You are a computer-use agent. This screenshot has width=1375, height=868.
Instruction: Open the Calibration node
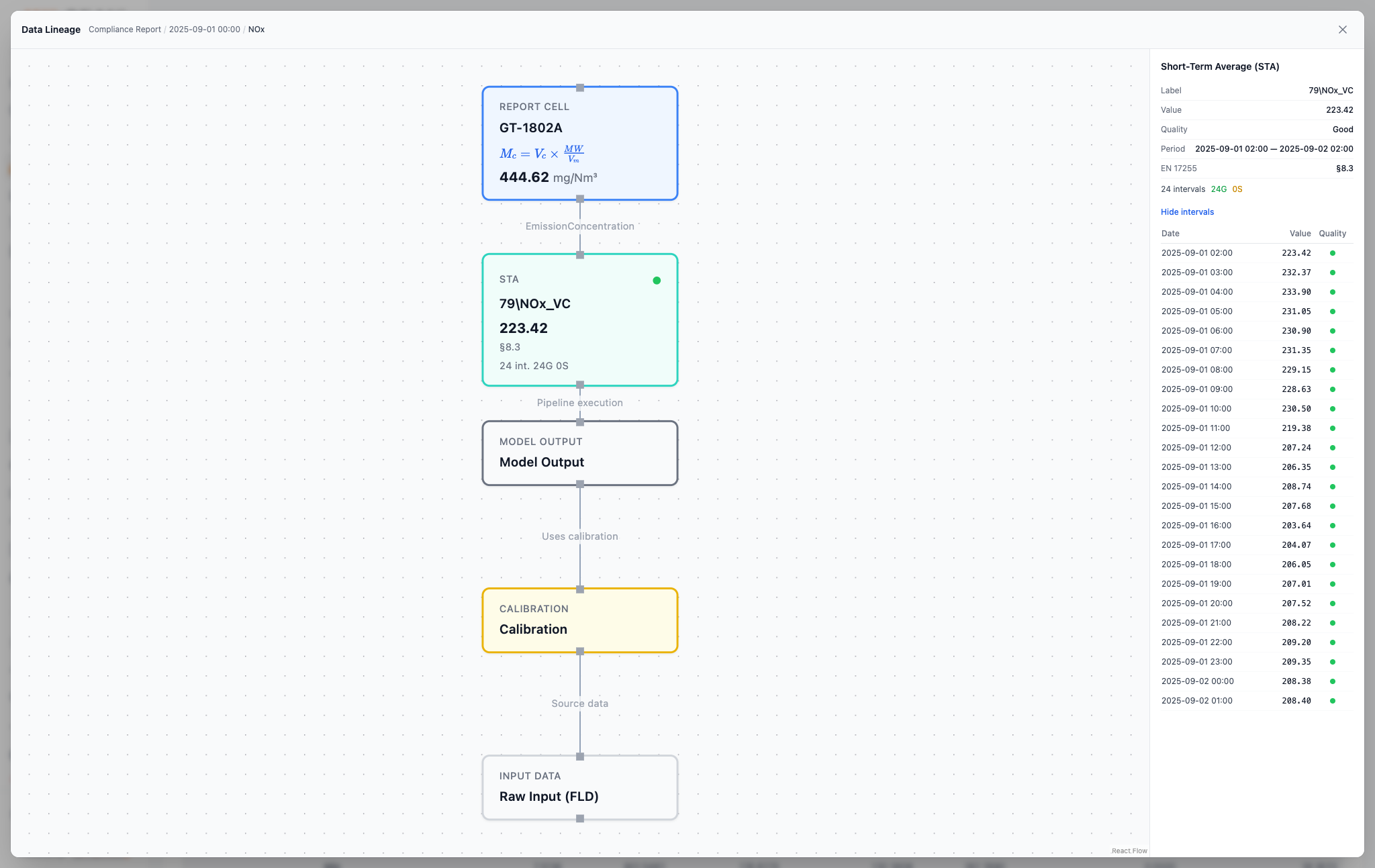(580, 620)
